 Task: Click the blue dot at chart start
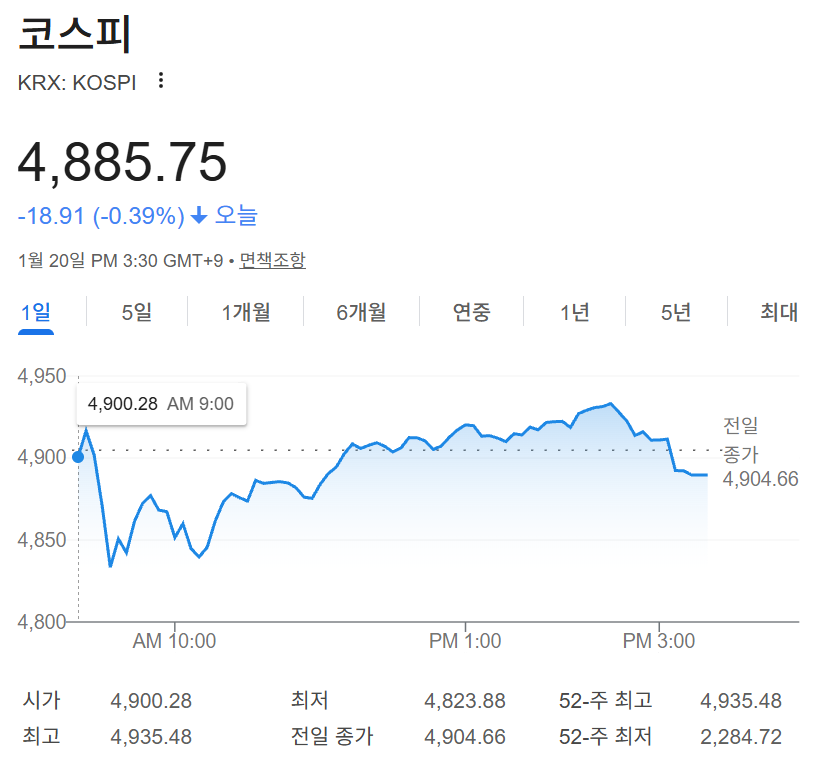point(76,457)
